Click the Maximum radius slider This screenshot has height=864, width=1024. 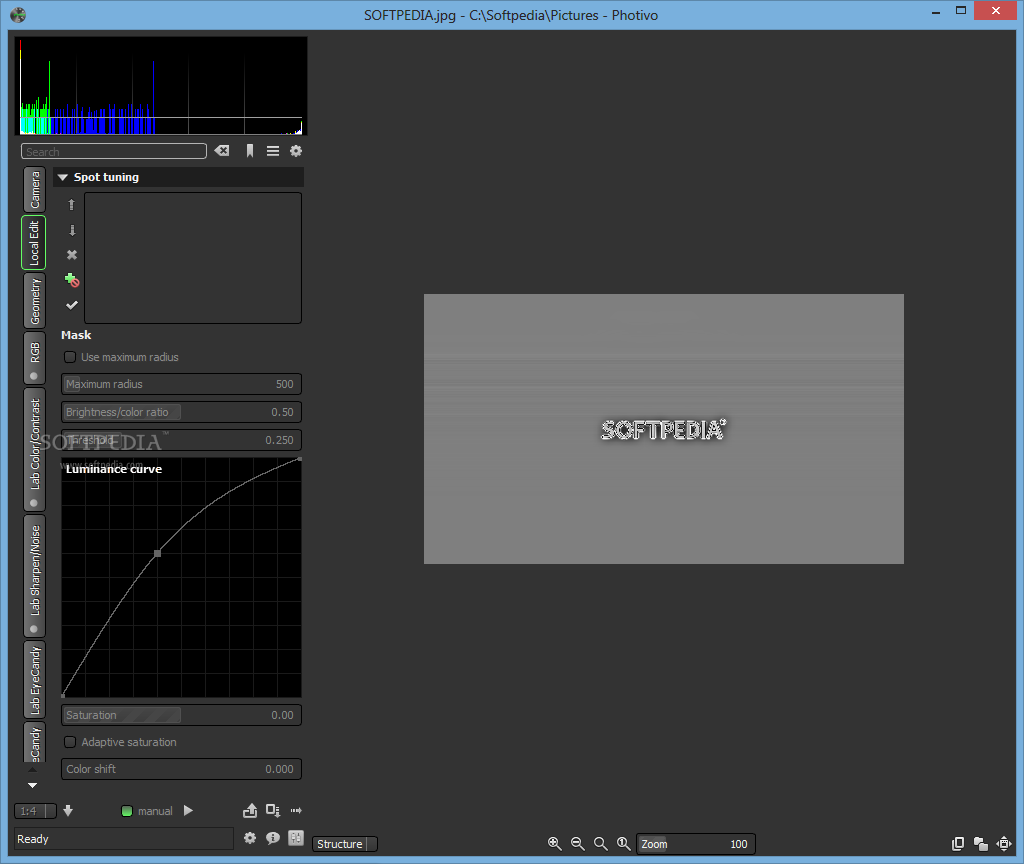coord(182,384)
